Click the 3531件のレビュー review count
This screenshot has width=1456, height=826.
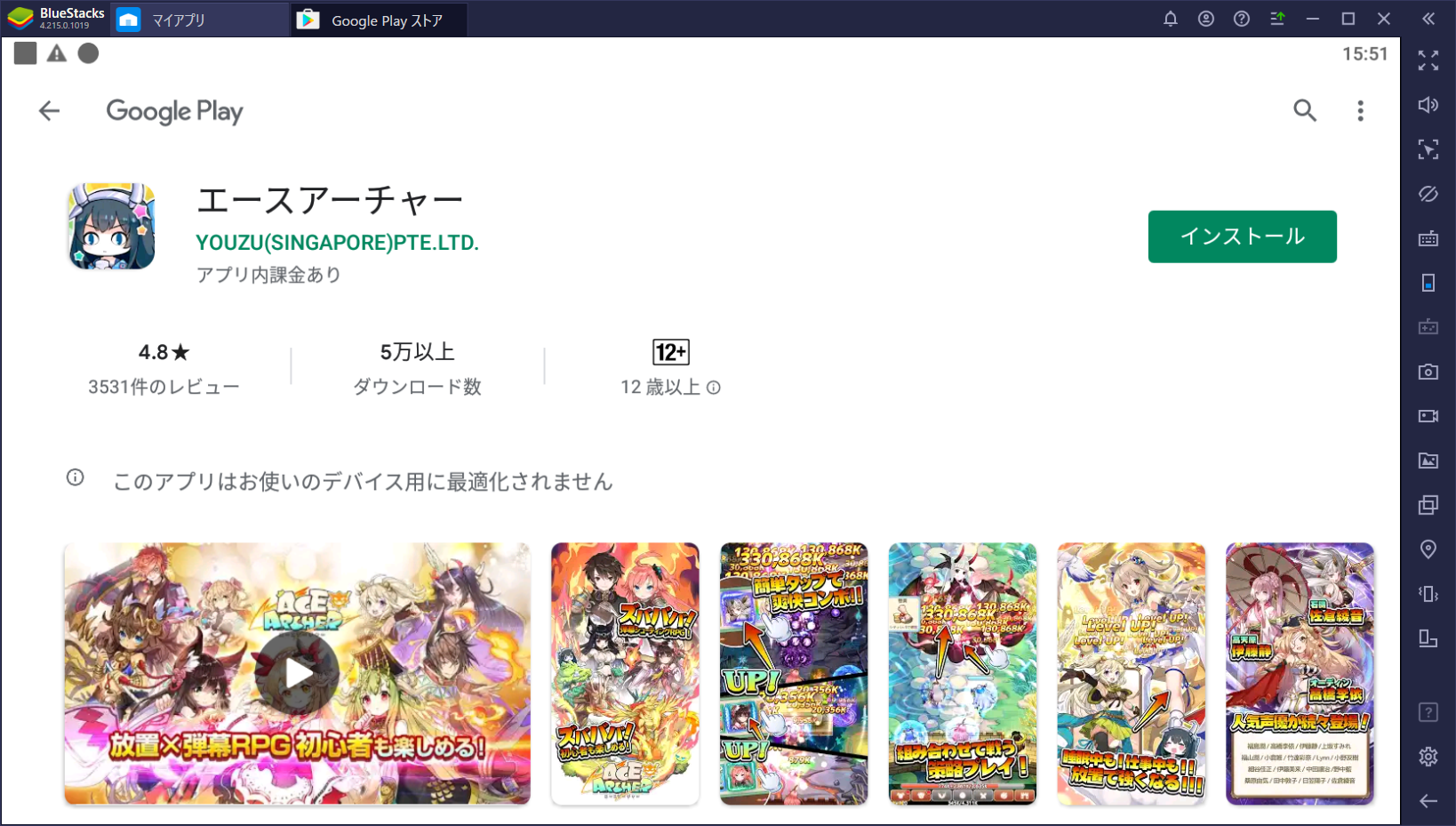[x=164, y=388]
